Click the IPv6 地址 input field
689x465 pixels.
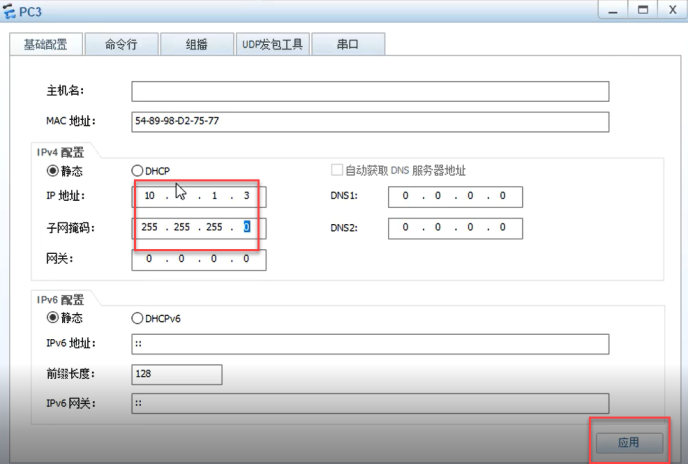pos(369,344)
